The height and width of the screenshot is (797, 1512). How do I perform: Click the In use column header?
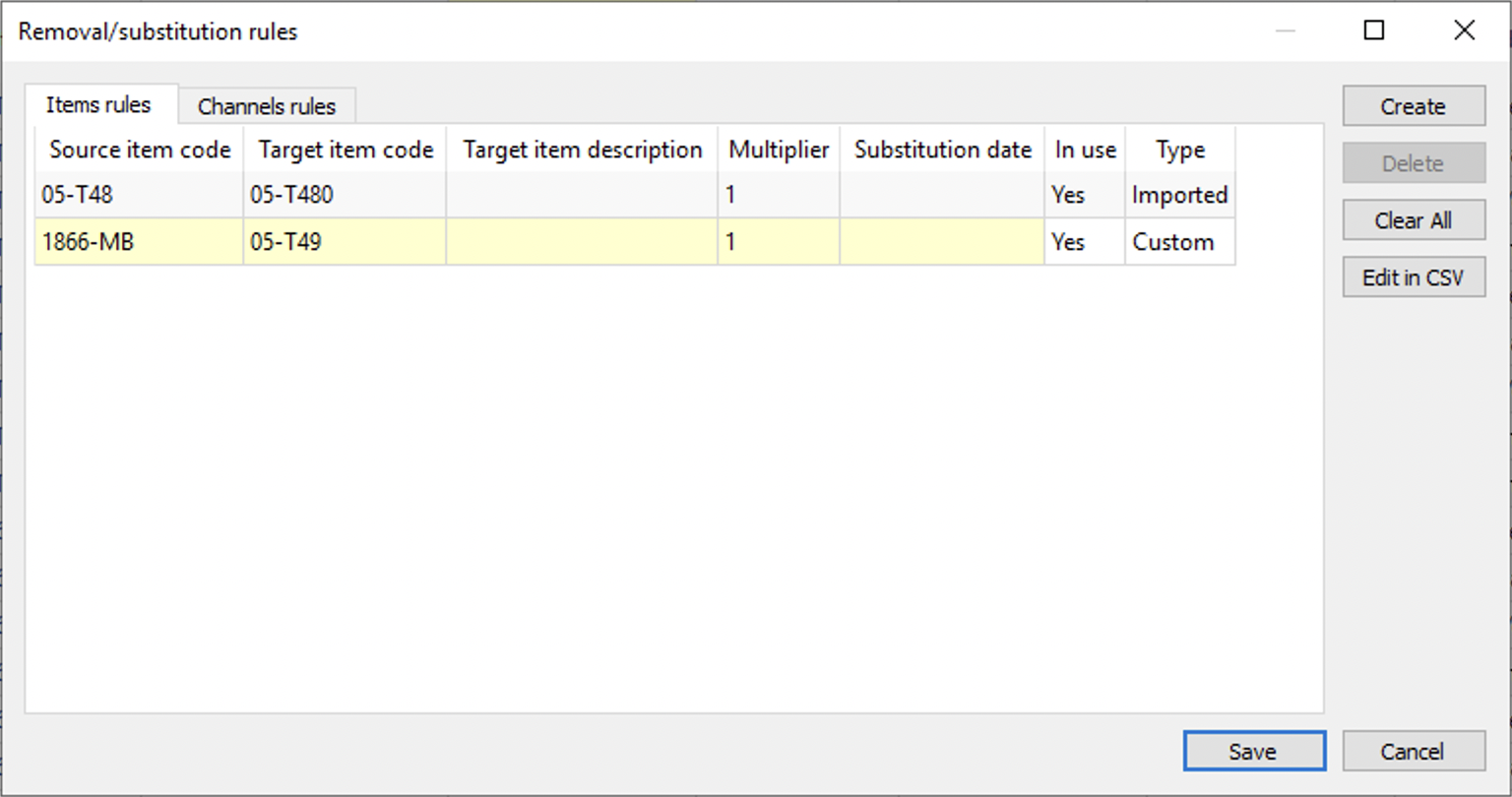pos(1085,150)
